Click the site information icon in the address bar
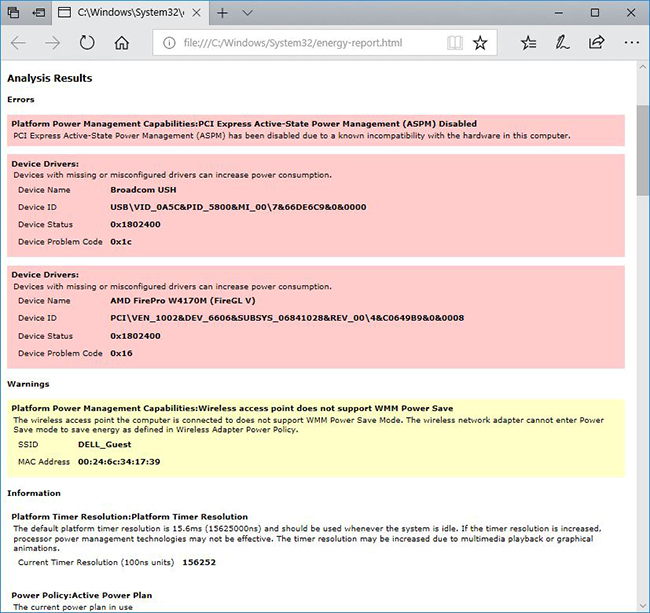The image size is (650, 613). [x=168, y=43]
